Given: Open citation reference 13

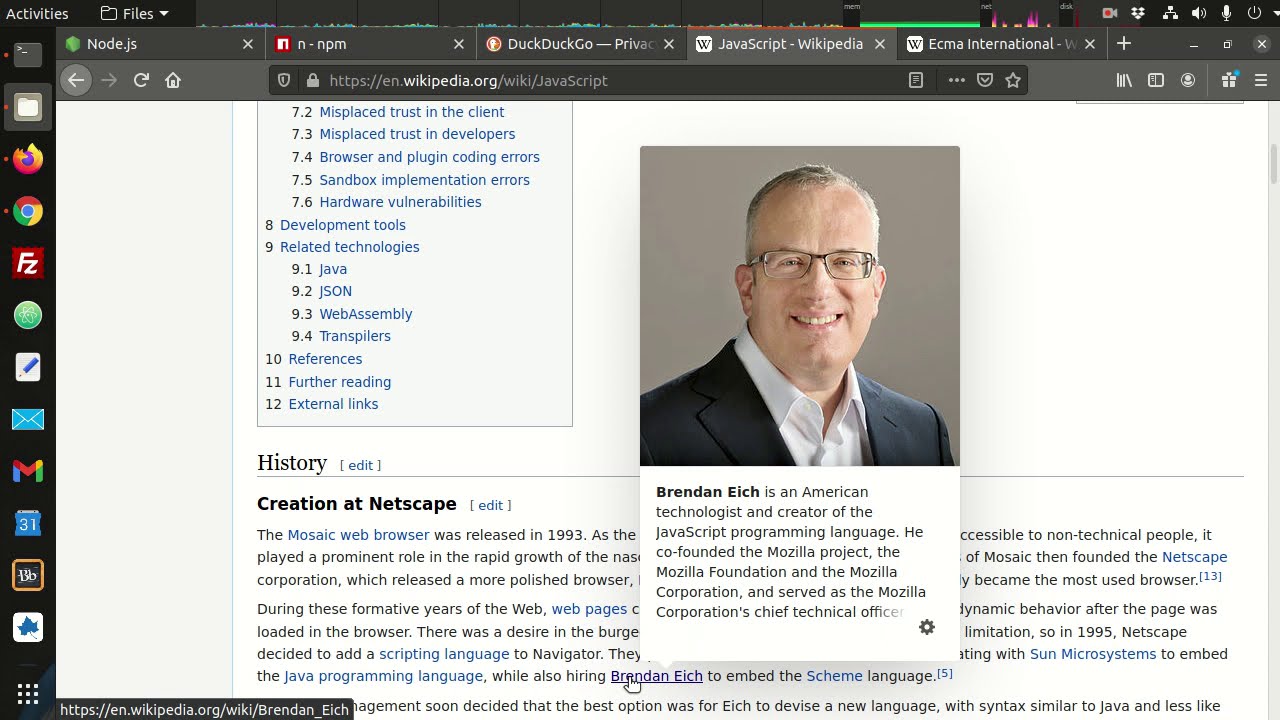Looking at the screenshot, I should pyautogui.click(x=1210, y=576).
